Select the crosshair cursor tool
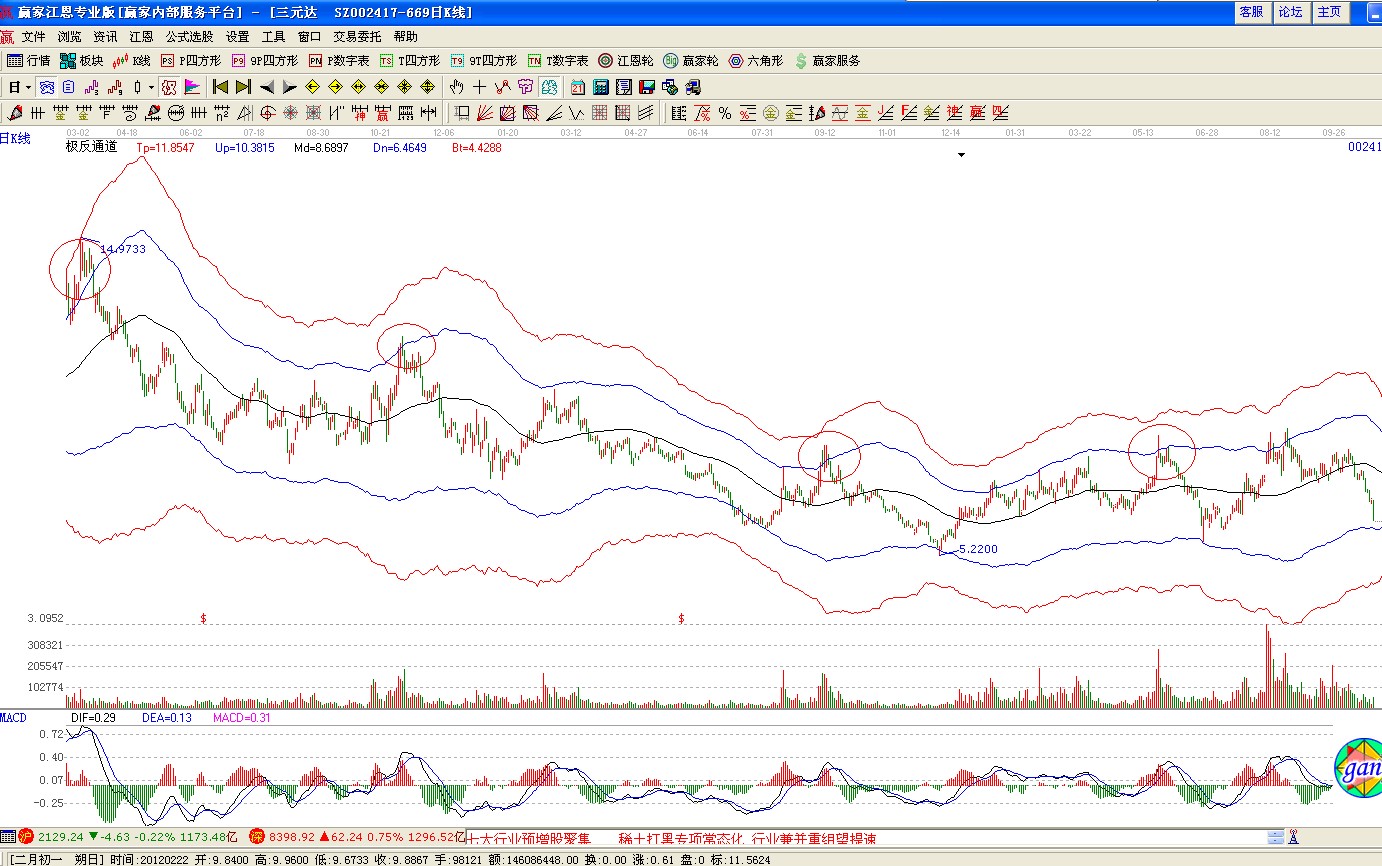Screen dimensions: 1382x866 [480, 87]
